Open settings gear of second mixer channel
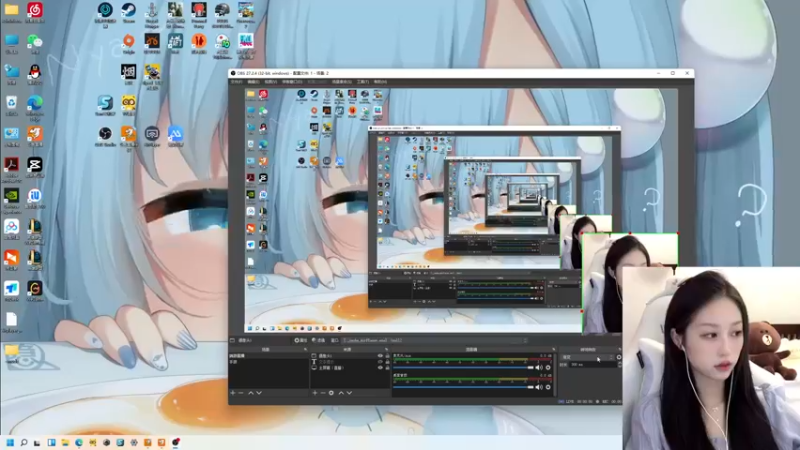The width and height of the screenshot is (800, 450). 548,387
